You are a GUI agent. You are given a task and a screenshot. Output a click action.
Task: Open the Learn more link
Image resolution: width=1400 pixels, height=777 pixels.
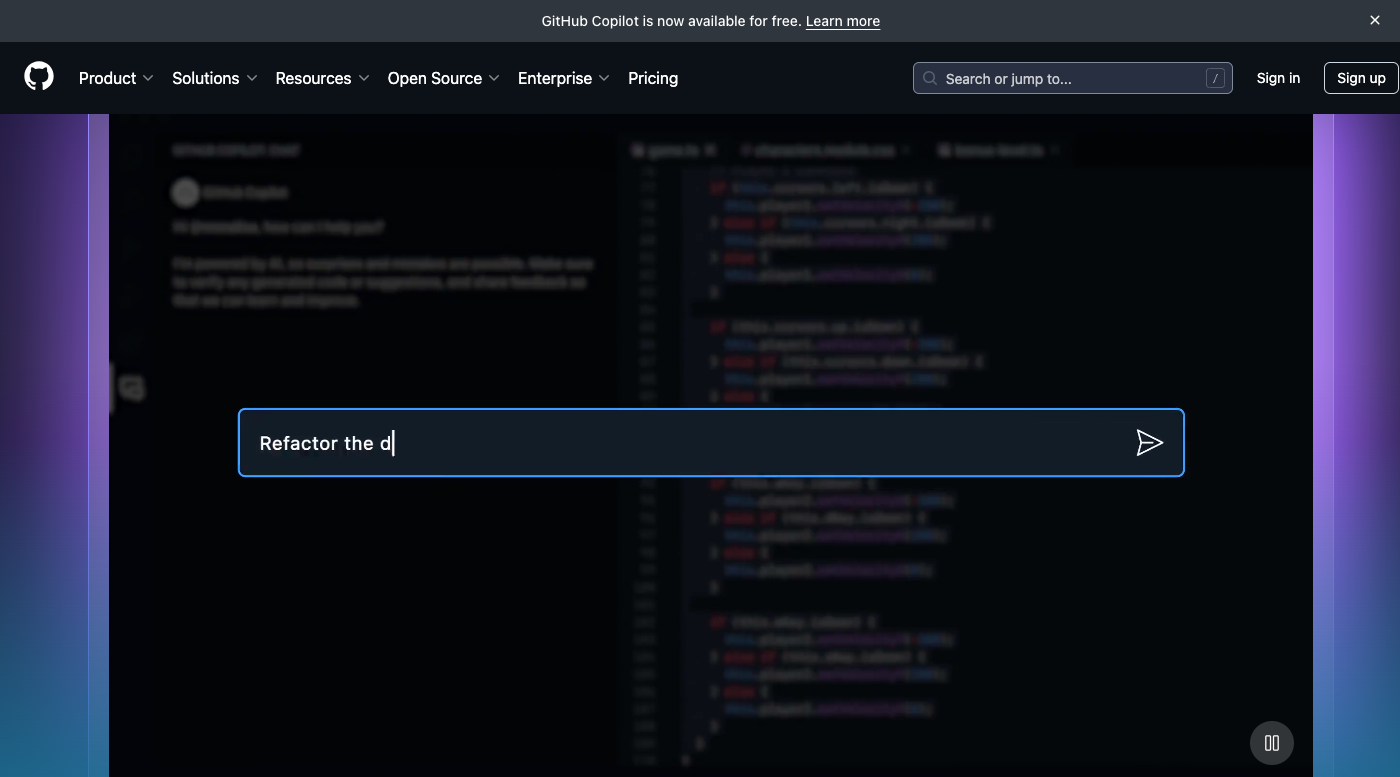[x=843, y=20]
